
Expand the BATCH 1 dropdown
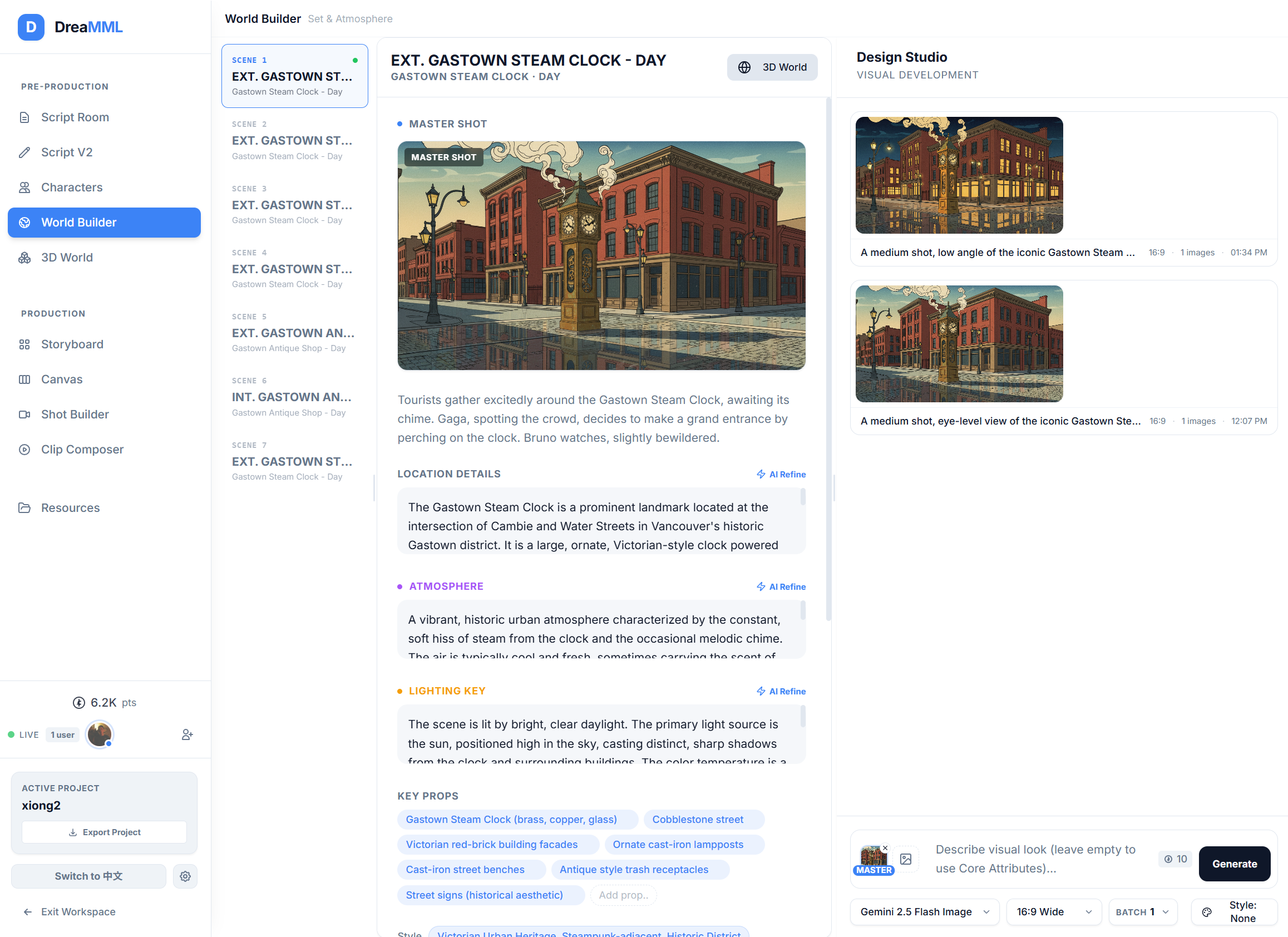pyautogui.click(x=1142, y=911)
